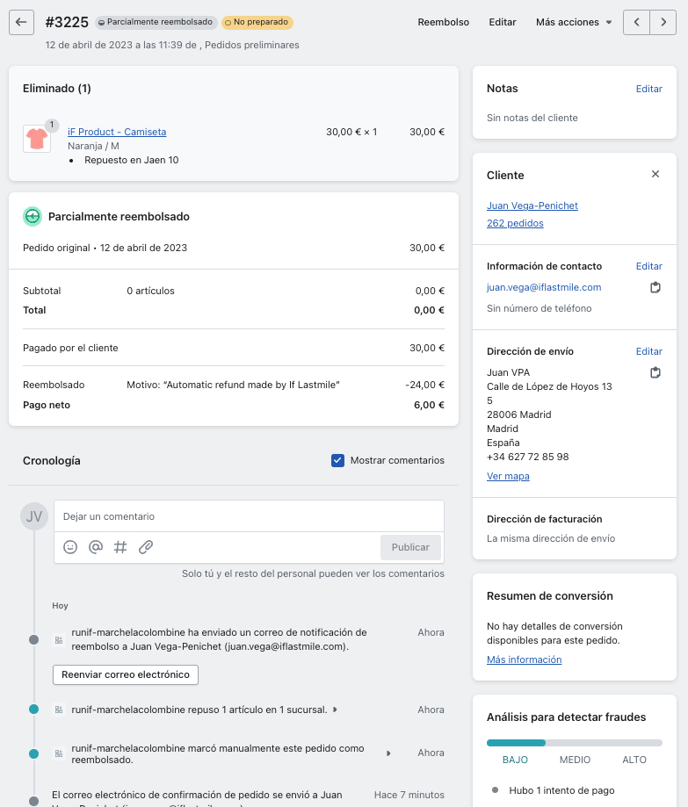The height and width of the screenshot is (807, 688).
Task: Click the MEDIO risk label
Action: 575,760
